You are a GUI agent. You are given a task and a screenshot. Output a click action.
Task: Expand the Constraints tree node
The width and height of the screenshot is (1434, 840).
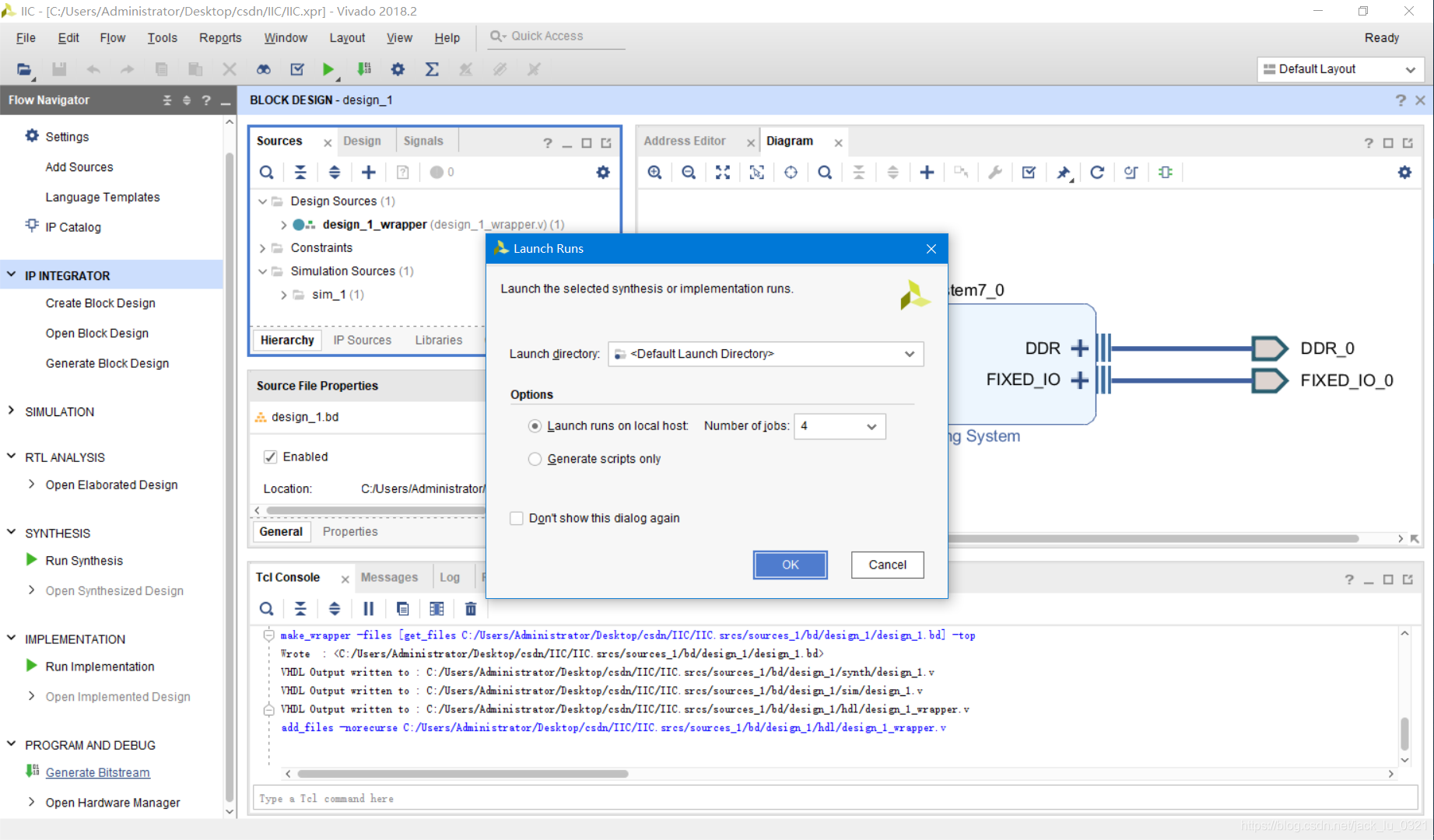pyautogui.click(x=263, y=248)
